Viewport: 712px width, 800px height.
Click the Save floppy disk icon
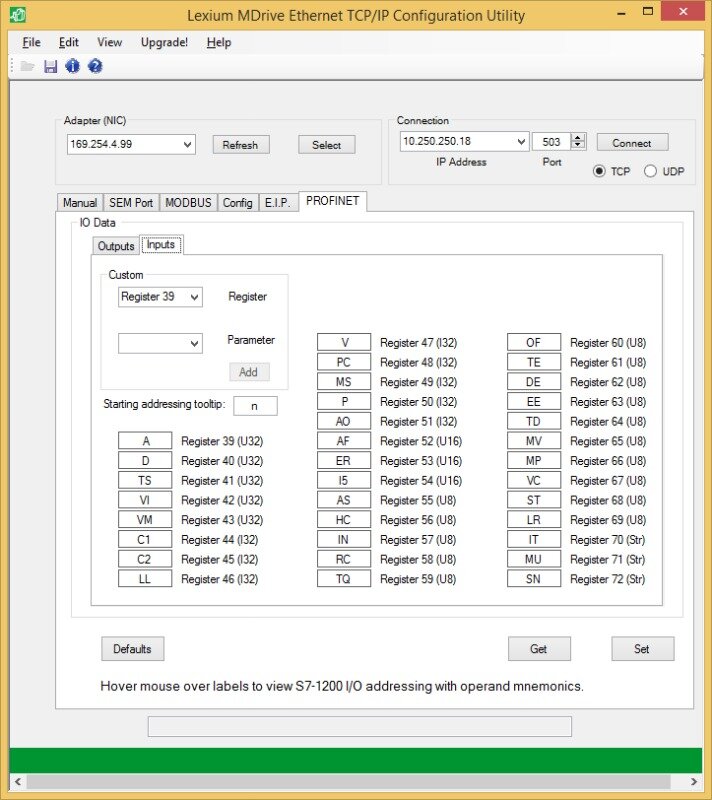click(x=50, y=66)
